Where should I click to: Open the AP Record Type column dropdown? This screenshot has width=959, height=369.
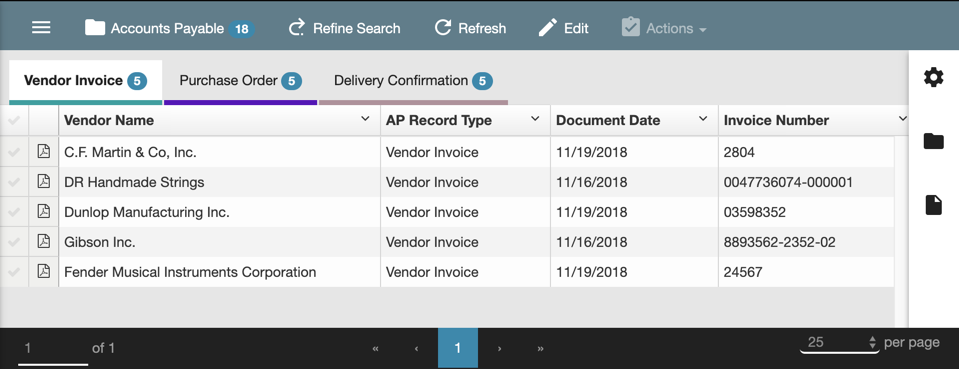(x=535, y=119)
